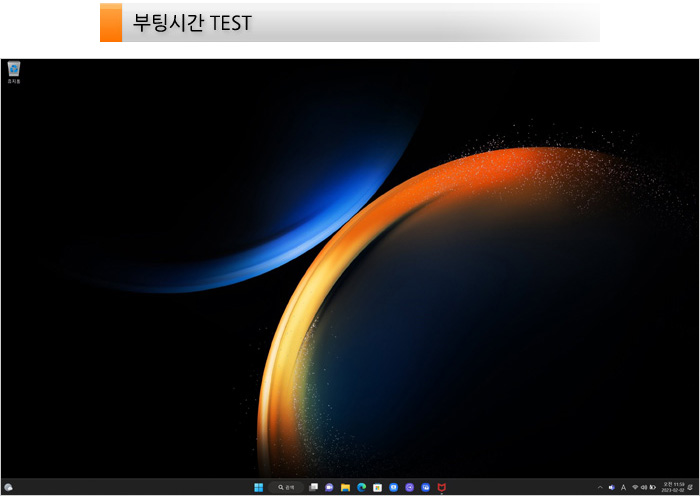Open Microsoft Store from taskbar
This screenshot has width=700, height=499.
[x=377, y=487]
